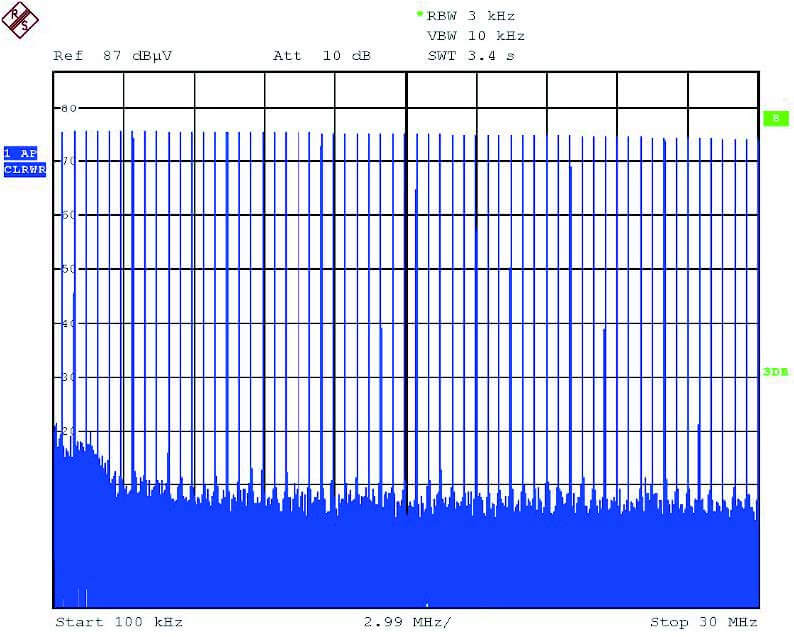Click the Start 100 kHz frequency label
794x637 pixels.
(118, 622)
